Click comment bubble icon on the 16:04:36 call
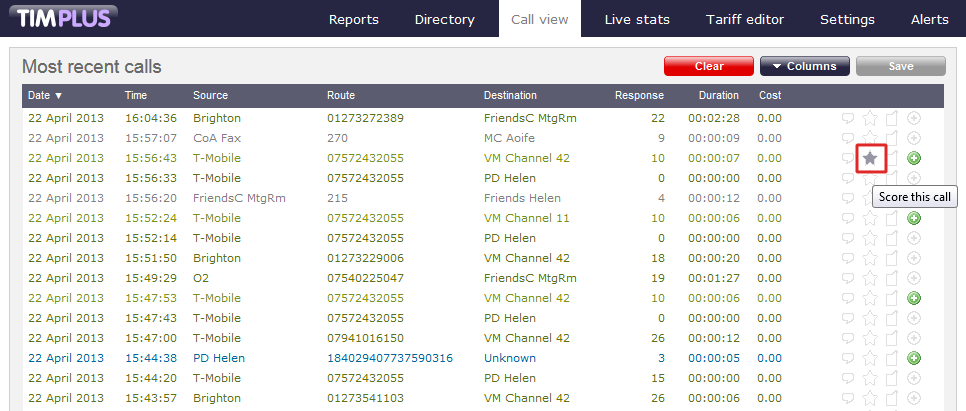The height and width of the screenshot is (411, 966). click(x=848, y=118)
